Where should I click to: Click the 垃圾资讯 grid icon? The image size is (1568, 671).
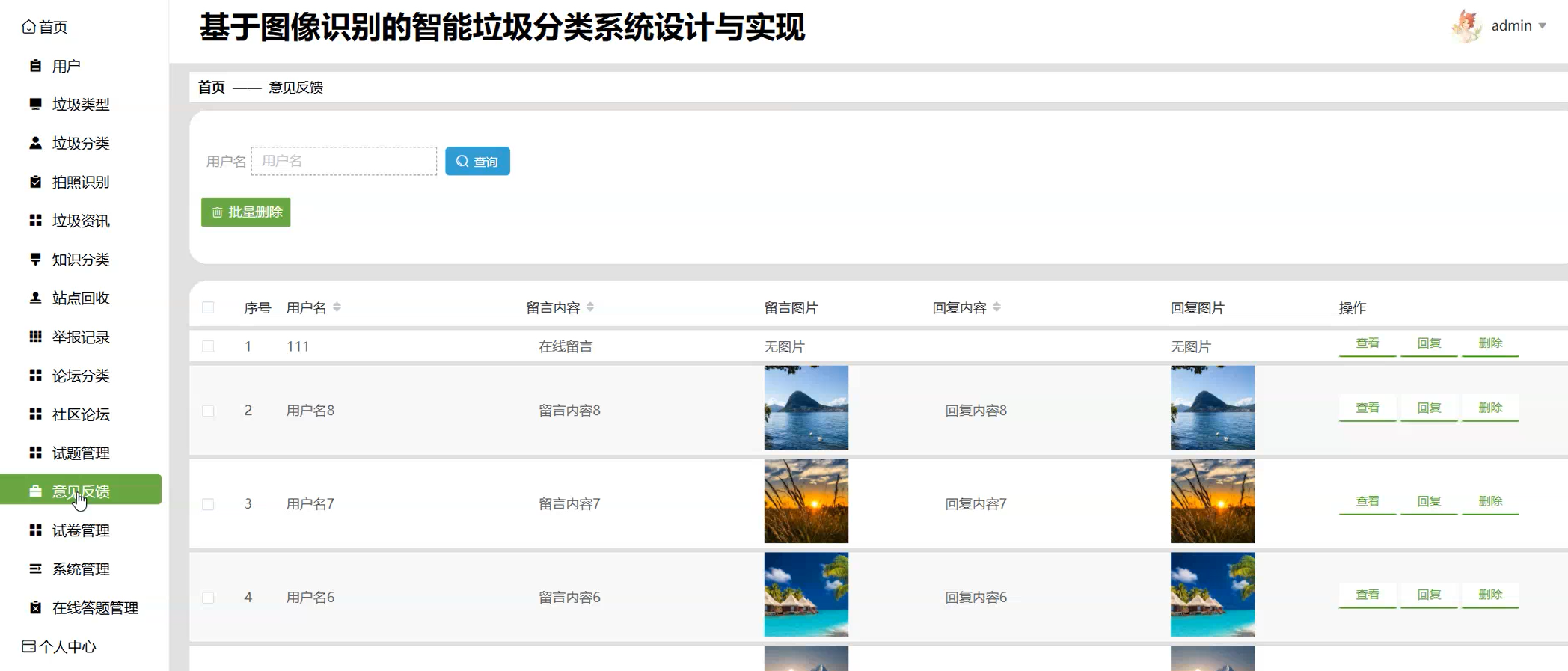[x=35, y=220]
